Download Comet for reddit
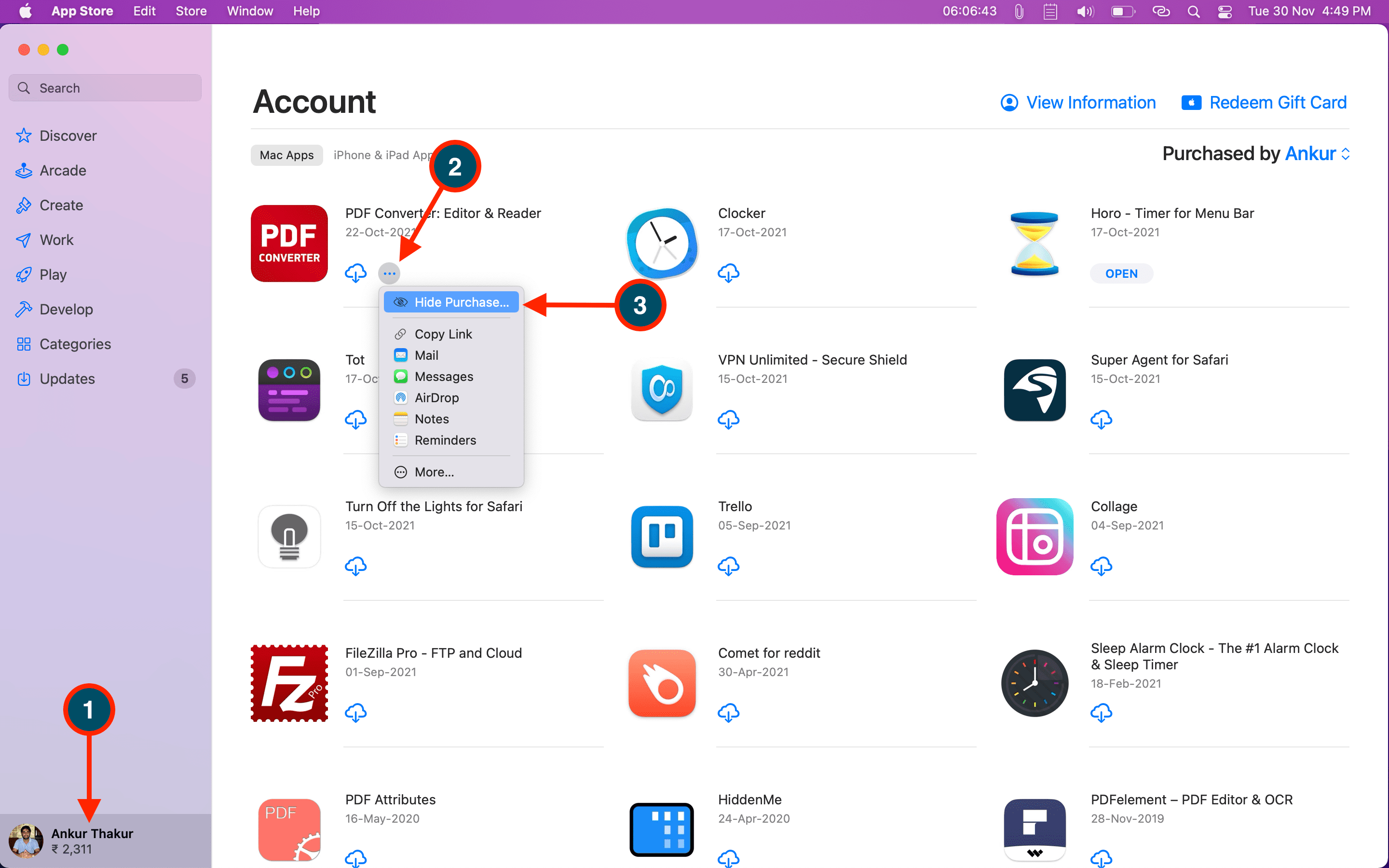The width and height of the screenshot is (1389, 868). (728, 713)
